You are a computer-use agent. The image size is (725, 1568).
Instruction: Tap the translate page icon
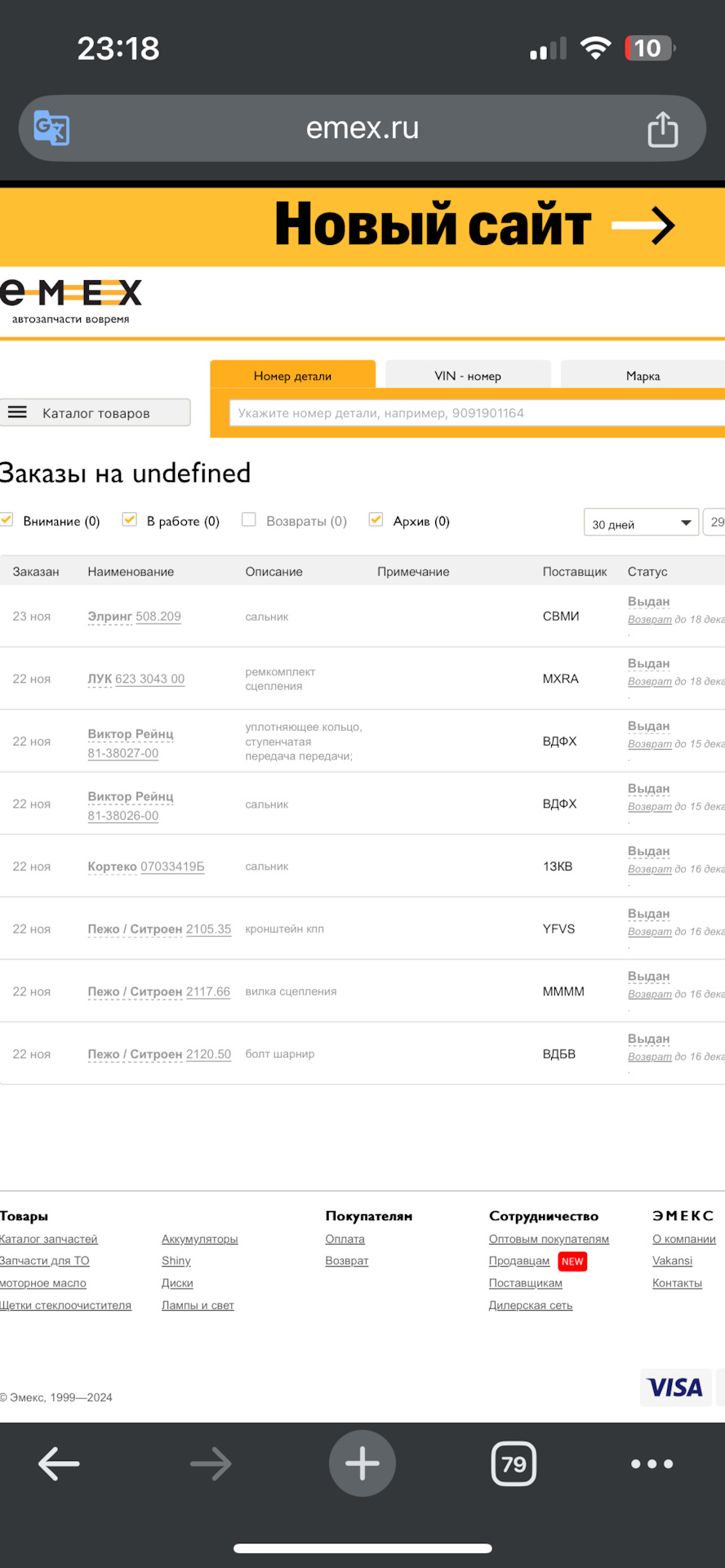[x=51, y=128]
